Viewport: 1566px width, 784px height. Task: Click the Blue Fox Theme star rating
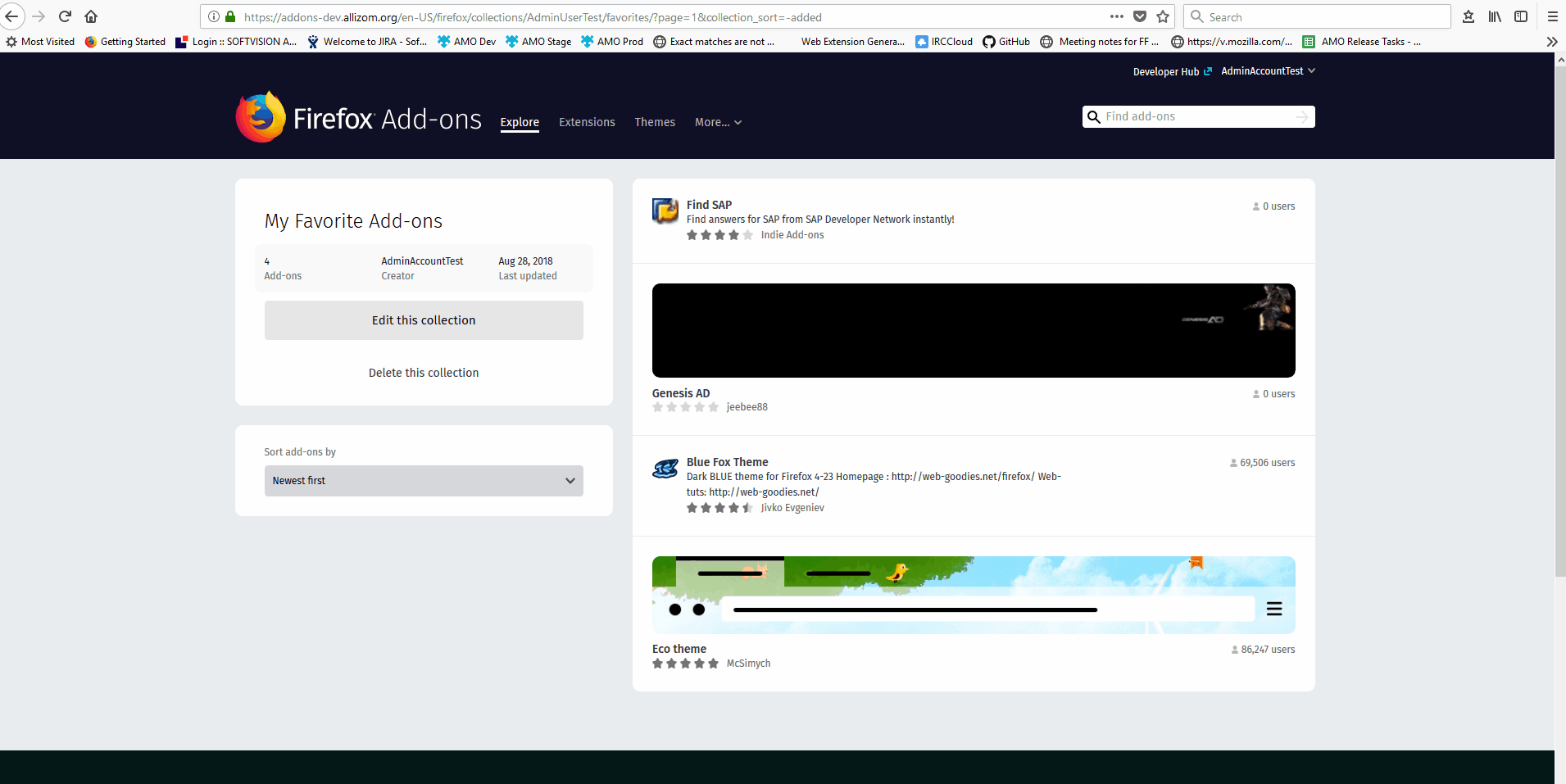719,508
